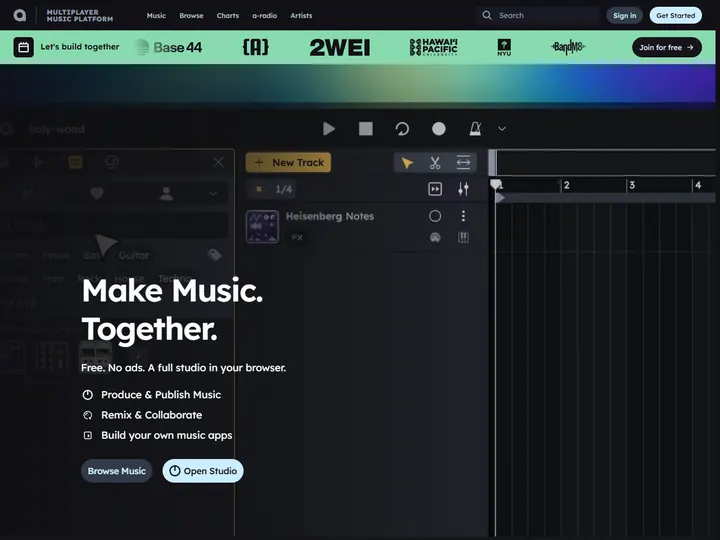The image size is (720, 540).
Task: Click the automation dial icon on Heisenberg track
Action: point(435,237)
